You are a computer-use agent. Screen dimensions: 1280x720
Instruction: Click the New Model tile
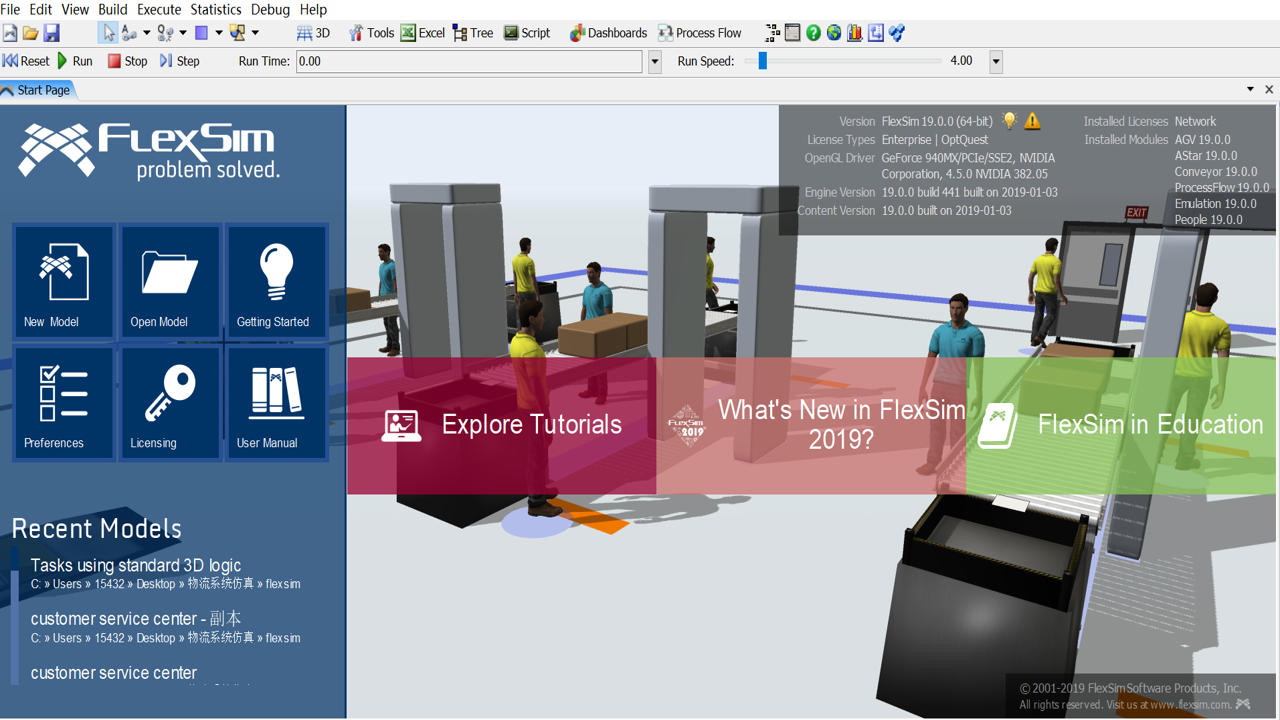point(64,282)
